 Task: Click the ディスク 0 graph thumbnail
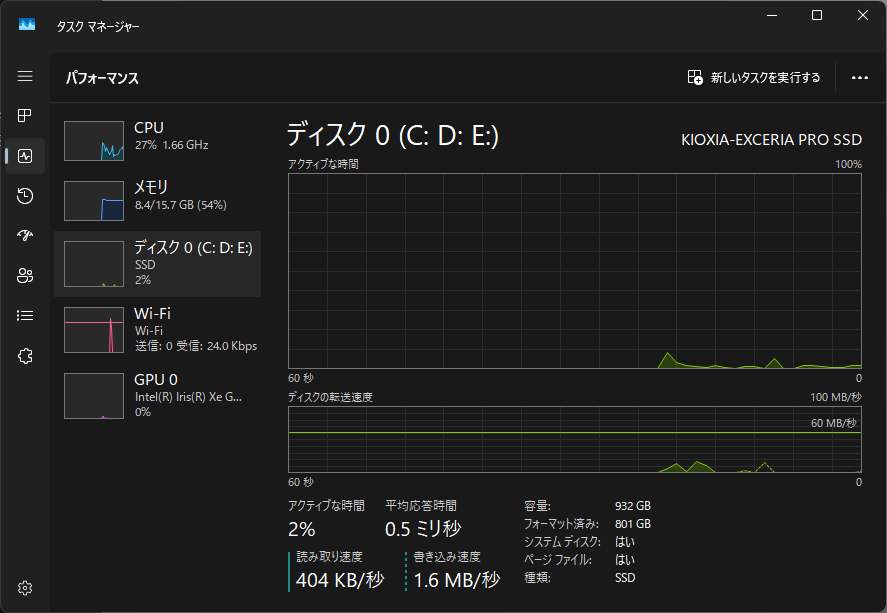[93, 263]
